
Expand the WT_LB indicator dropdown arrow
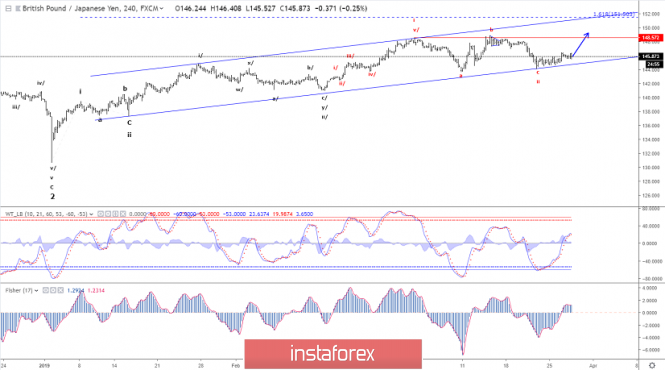(x=91, y=214)
